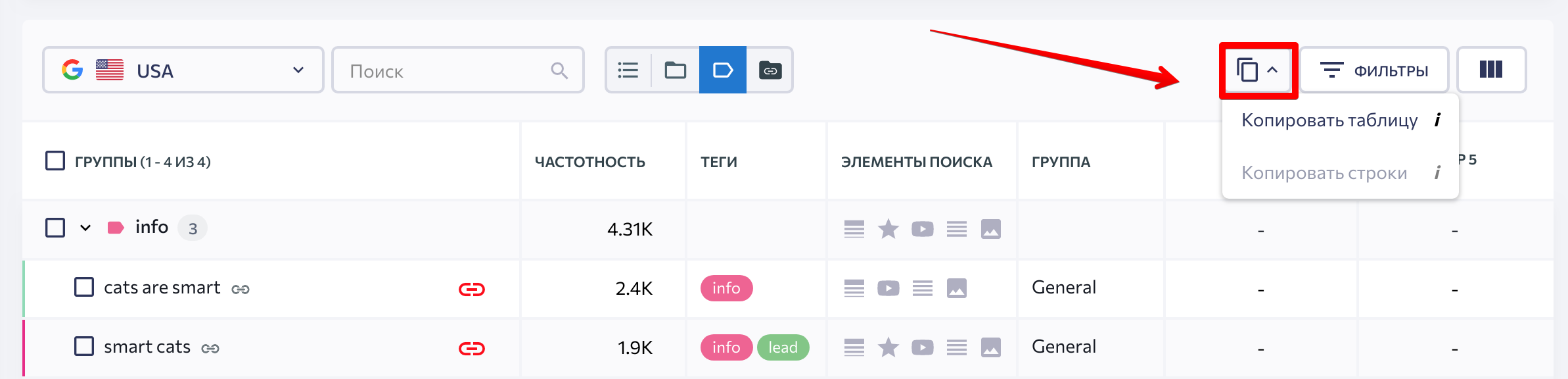Click info tag in cats are smart row
Viewport: 1568px width, 379px height.
point(726,288)
